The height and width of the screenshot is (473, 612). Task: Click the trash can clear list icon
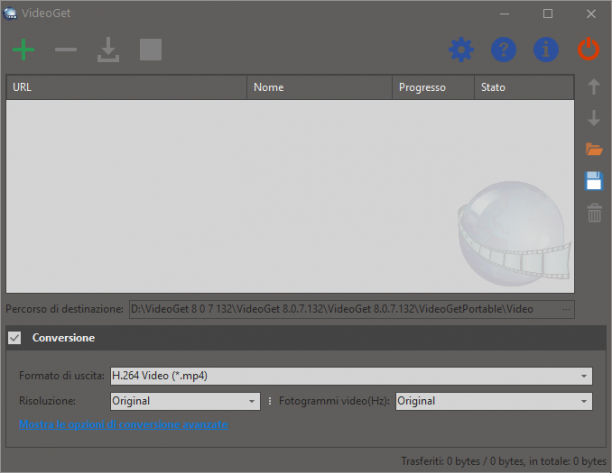pyautogui.click(x=594, y=213)
